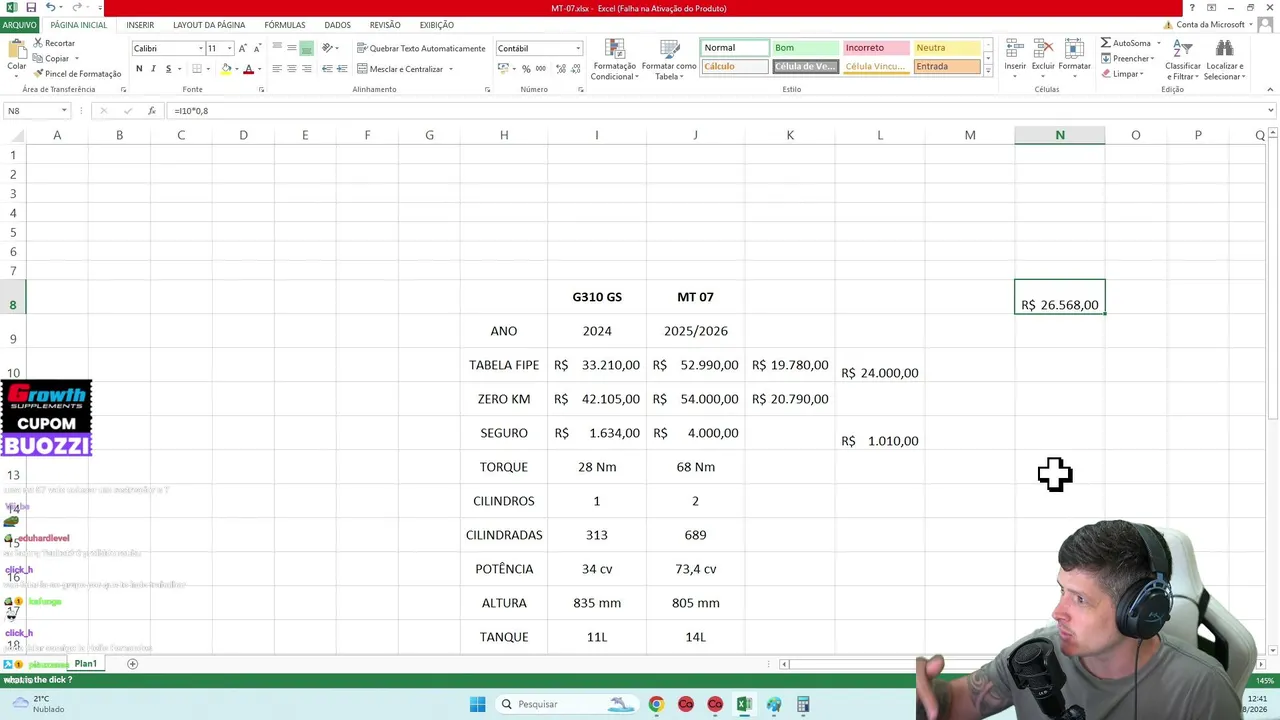Apply the thousands separator style (000)

tap(541, 69)
